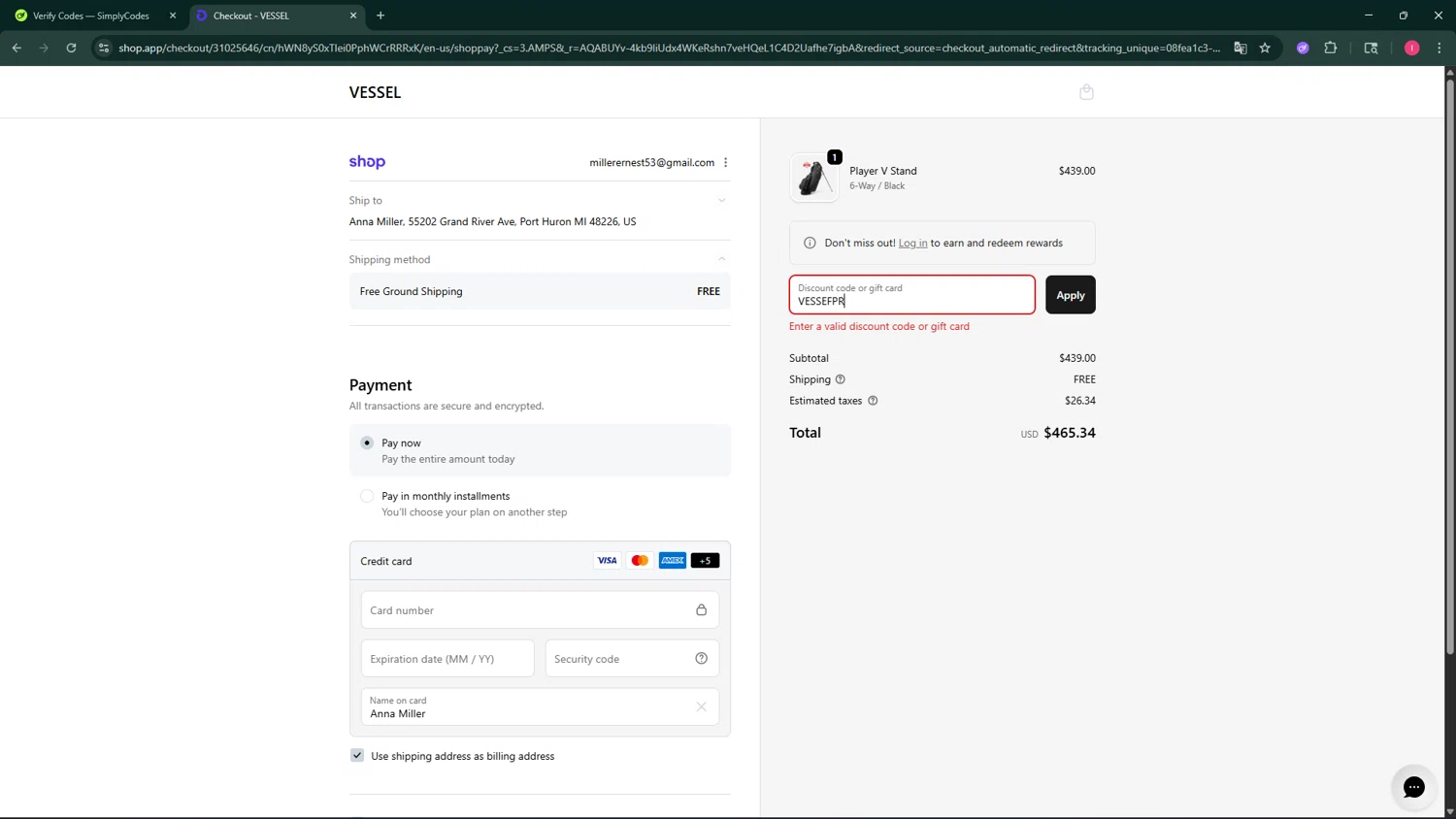Click the address bar URL
1456x819 pixels.
click(x=669, y=48)
